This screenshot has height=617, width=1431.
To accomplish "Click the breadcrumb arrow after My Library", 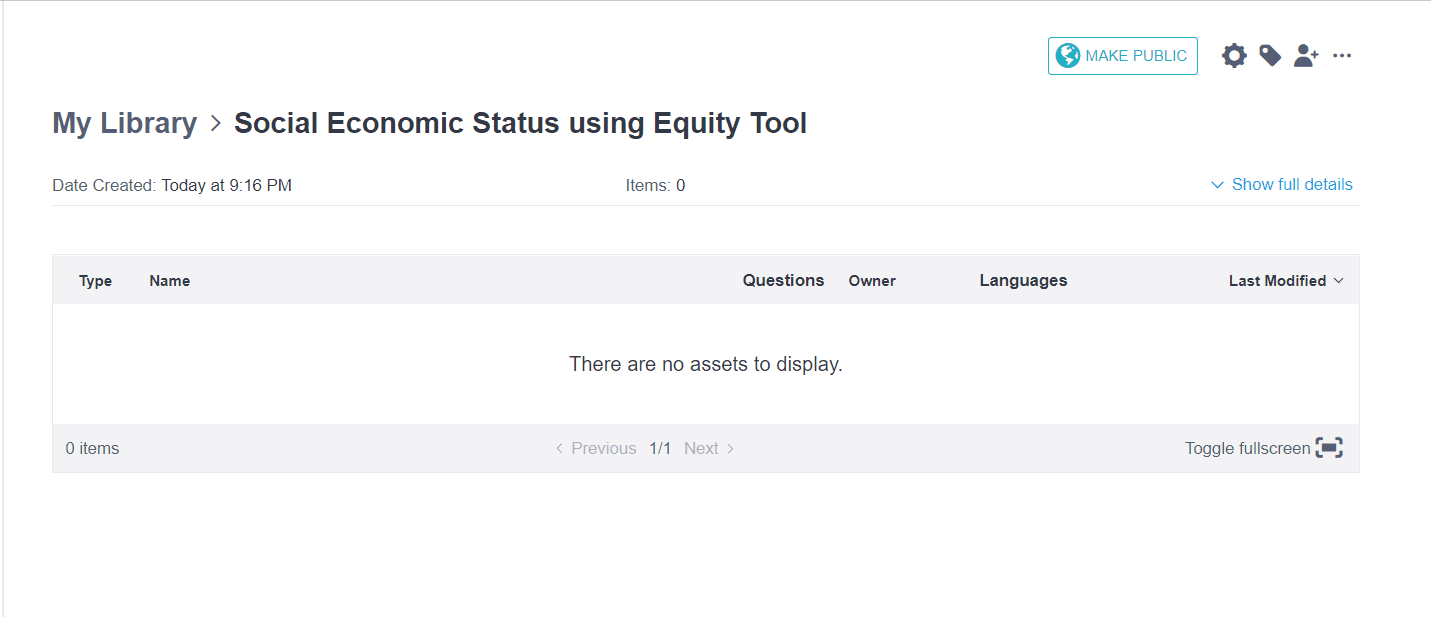I will pos(216,124).
